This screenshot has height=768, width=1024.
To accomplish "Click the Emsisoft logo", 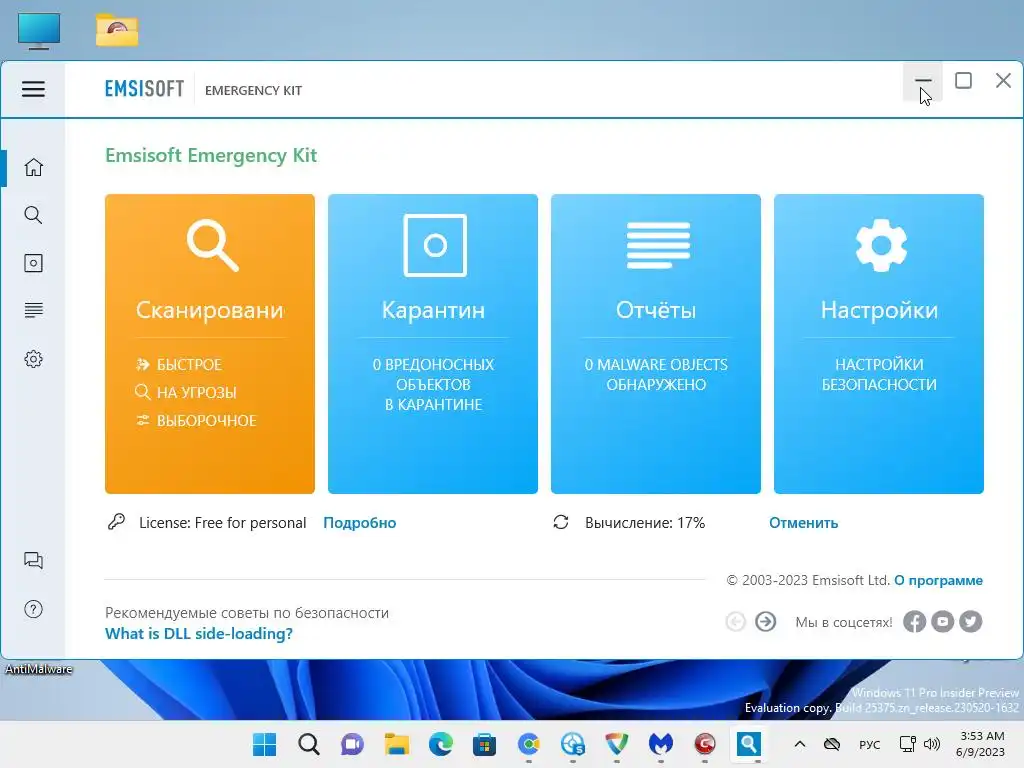I will coord(144,89).
